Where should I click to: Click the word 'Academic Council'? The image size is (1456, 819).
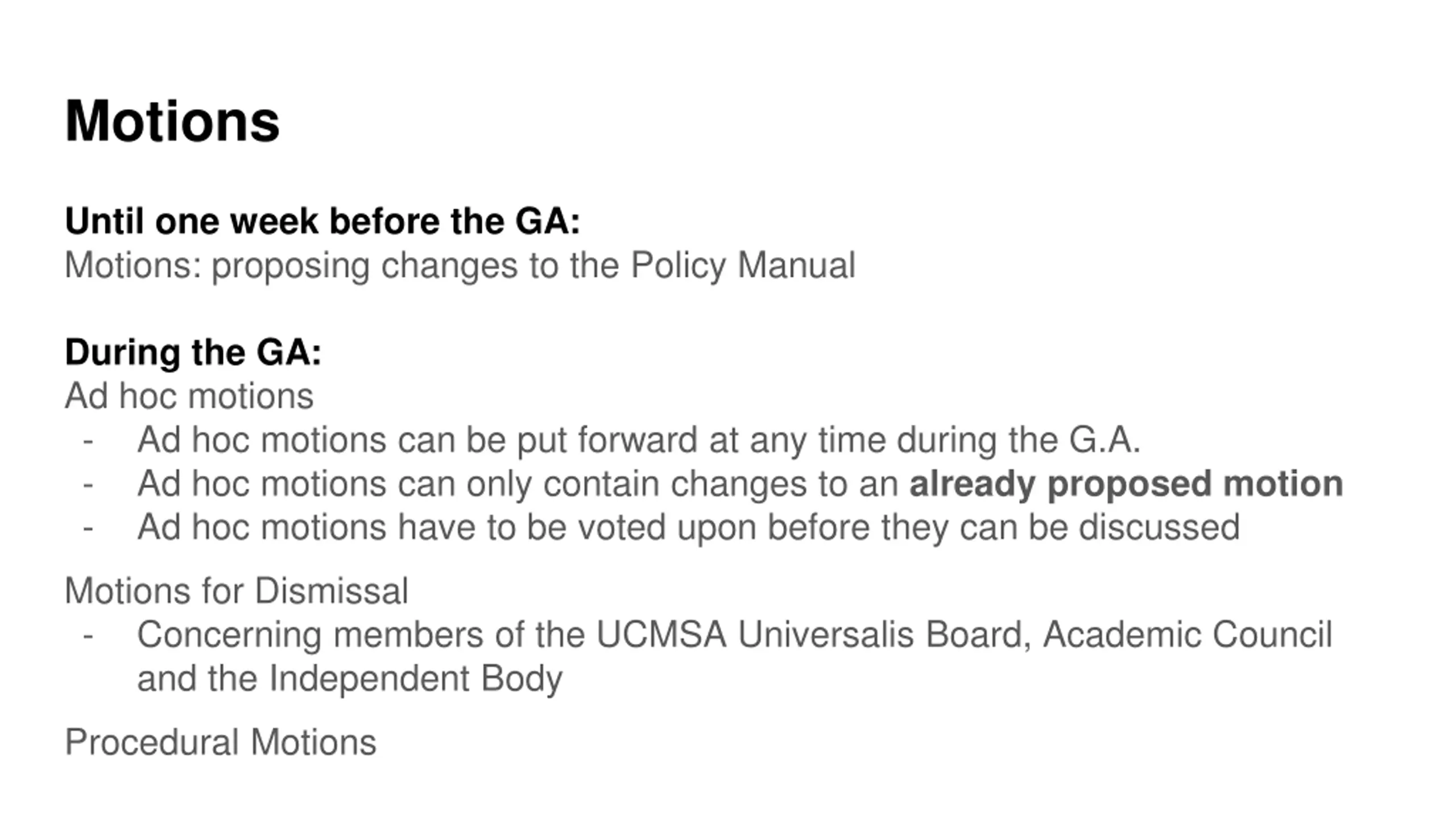click(x=1188, y=635)
